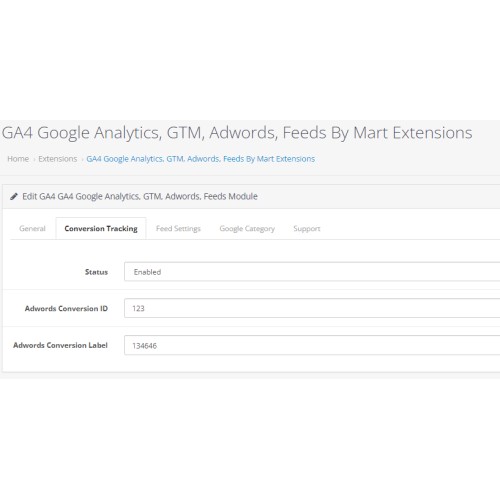This screenshot has width=500, height=500.
Task: Go to the Support tab
Action: (307, 229)
